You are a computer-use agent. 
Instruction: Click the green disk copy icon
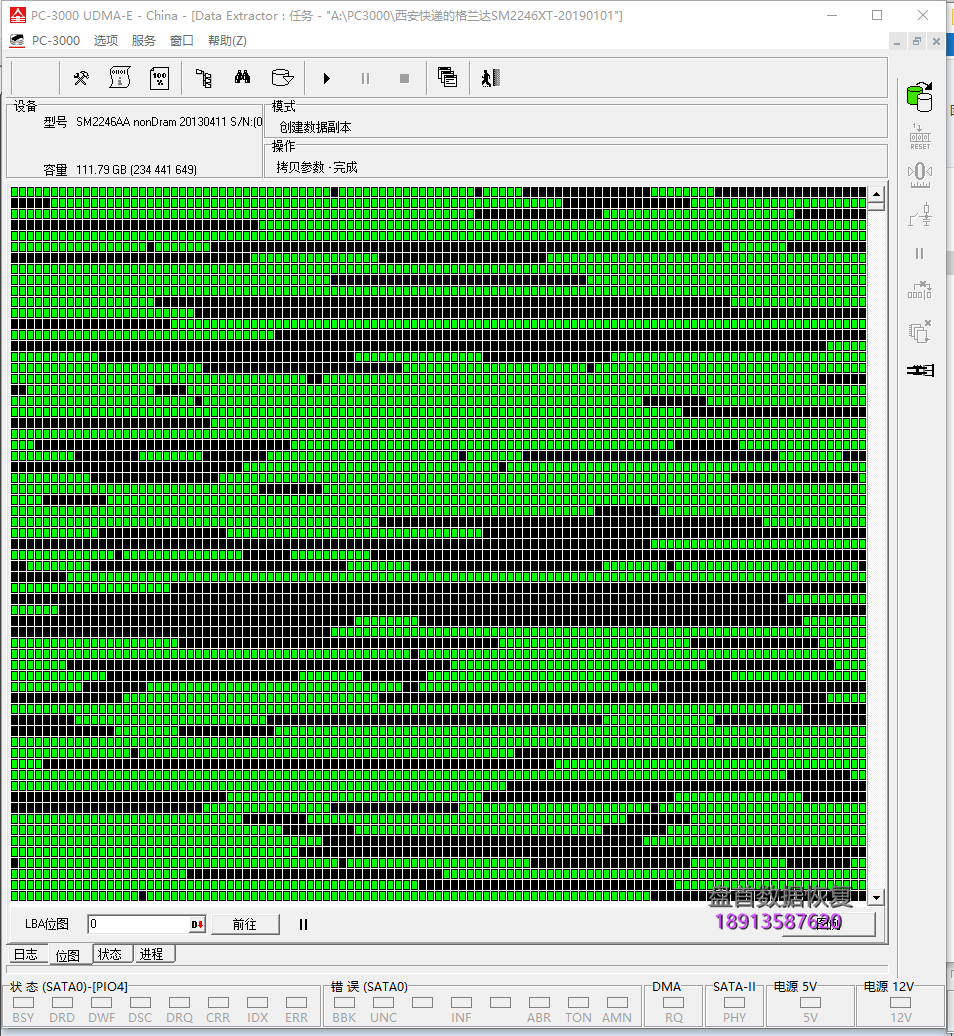point(918,97)
